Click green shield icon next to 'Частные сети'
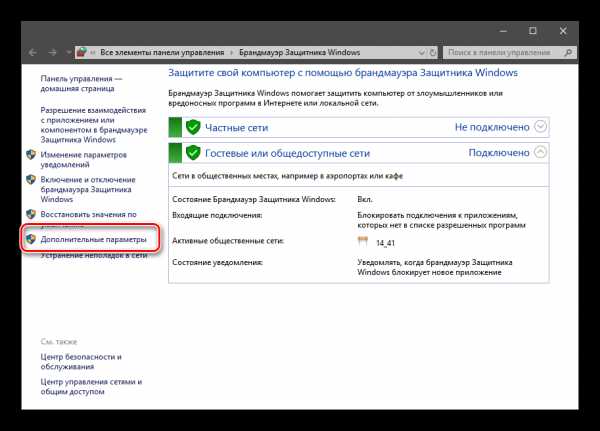Screen dimensions: 600x431 click(x=193, y=127)
